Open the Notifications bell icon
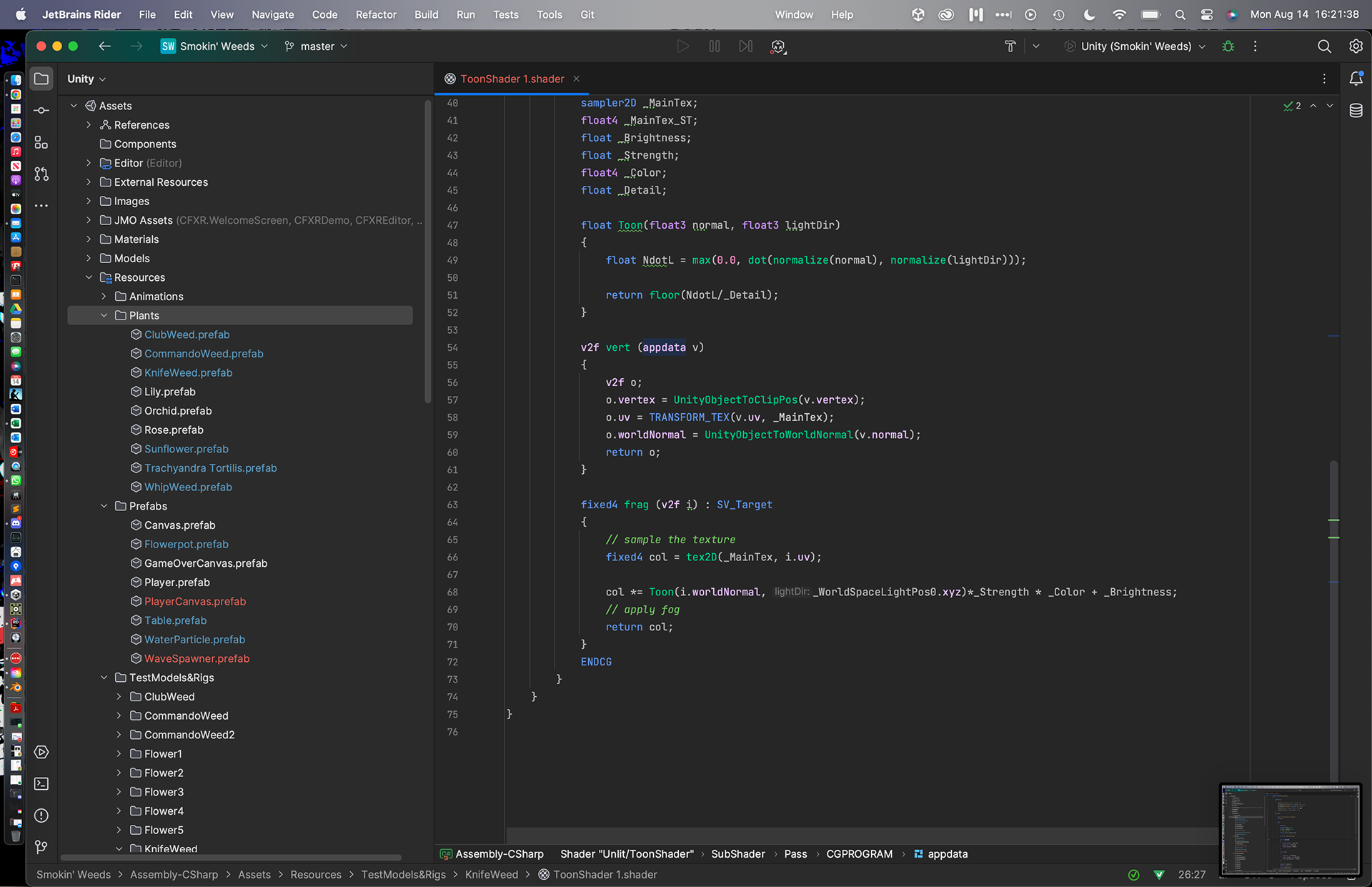This screenshot has width=1372, height=887. coord(1356,79)
